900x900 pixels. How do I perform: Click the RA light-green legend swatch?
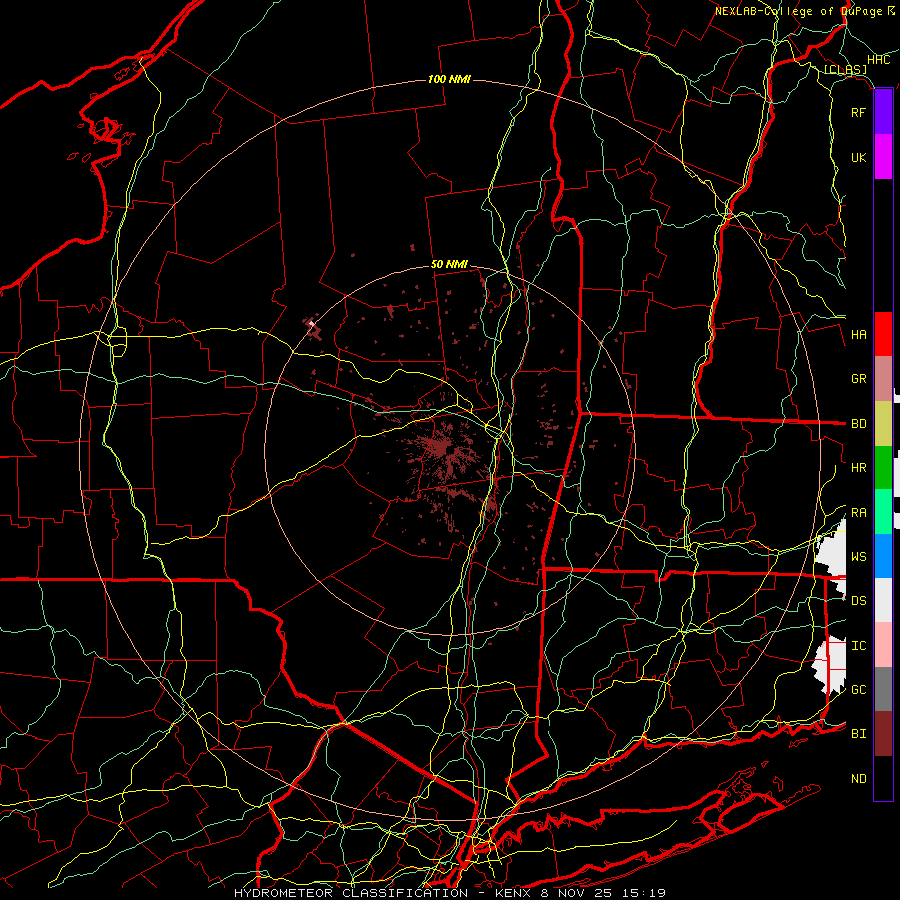click(x=883, y=512)
